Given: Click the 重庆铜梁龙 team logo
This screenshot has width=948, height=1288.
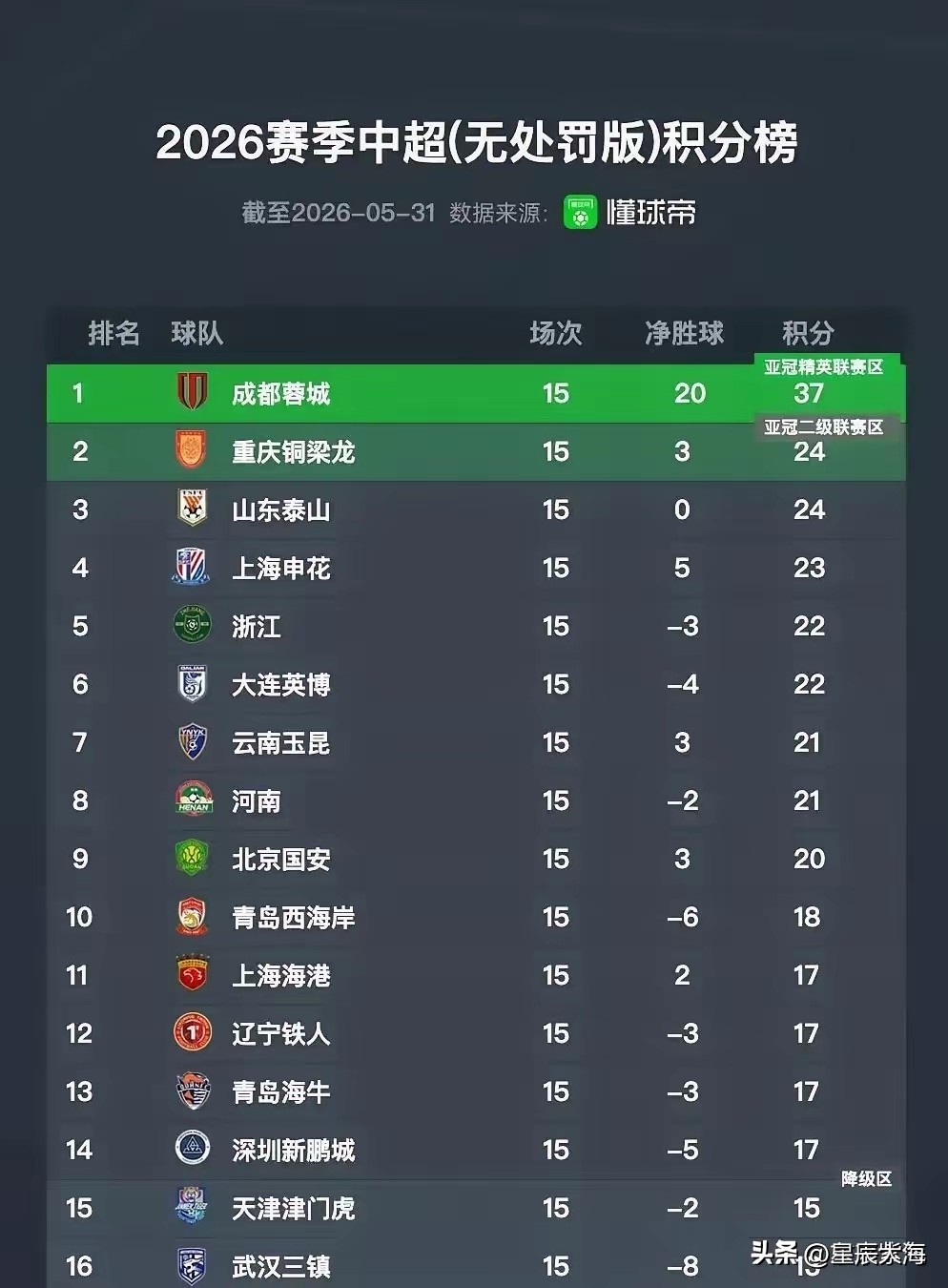Looking at the screenshot, I should [x=192, y=450].
